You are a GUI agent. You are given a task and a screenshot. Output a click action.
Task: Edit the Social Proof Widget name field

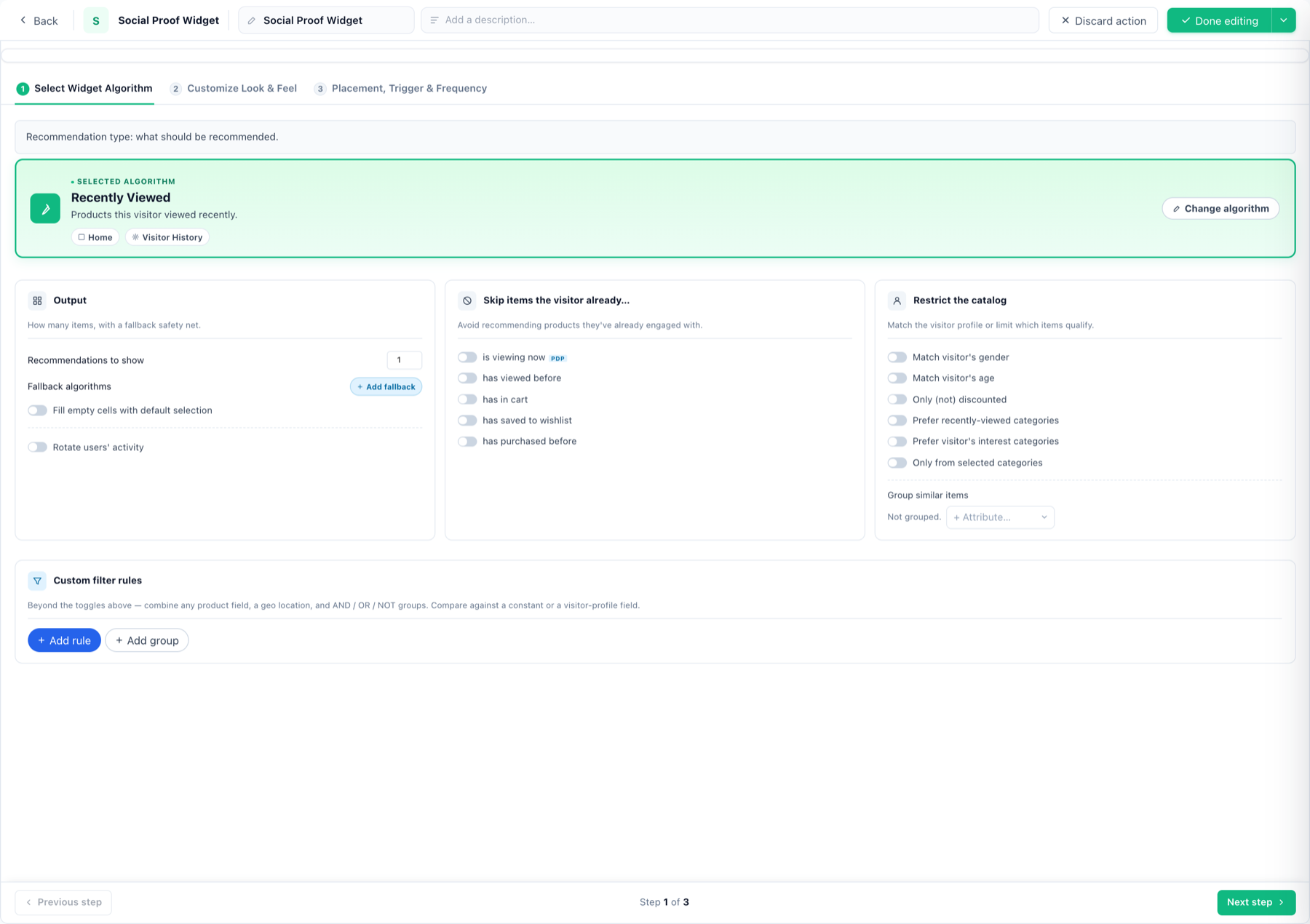click(326, 20)
